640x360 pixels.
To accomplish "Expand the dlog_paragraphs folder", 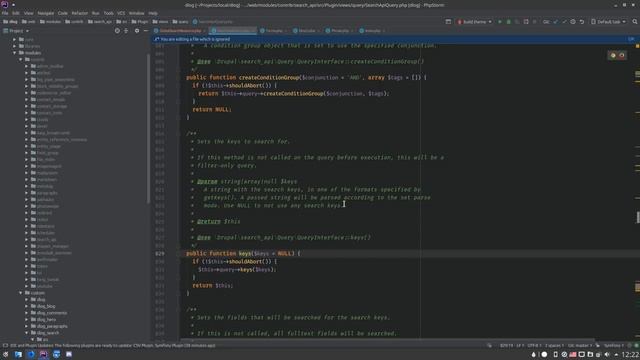I will pyautogui.click(x=27, y=326).
